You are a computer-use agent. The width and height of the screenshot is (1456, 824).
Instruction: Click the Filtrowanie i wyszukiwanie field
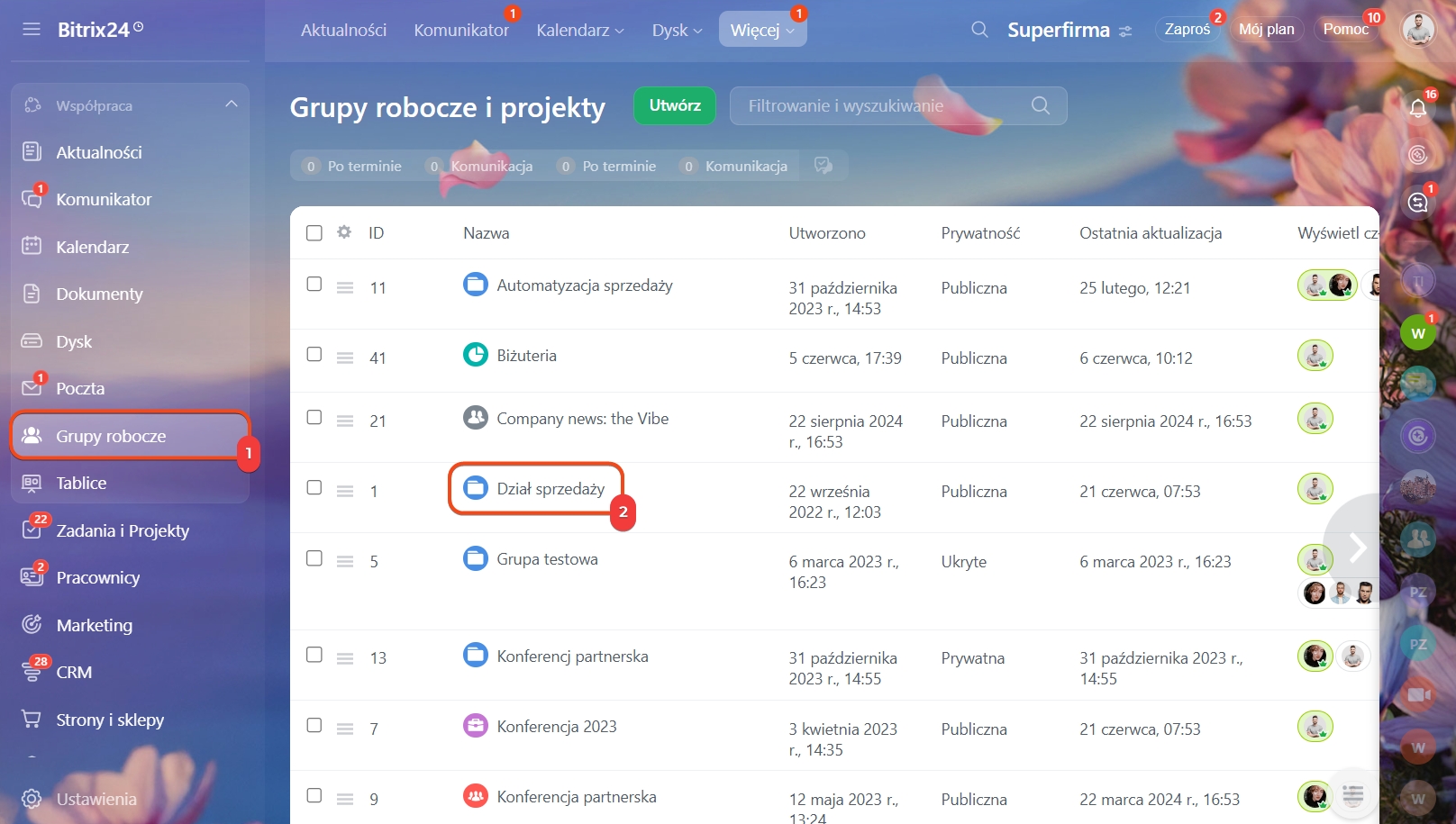898,105
